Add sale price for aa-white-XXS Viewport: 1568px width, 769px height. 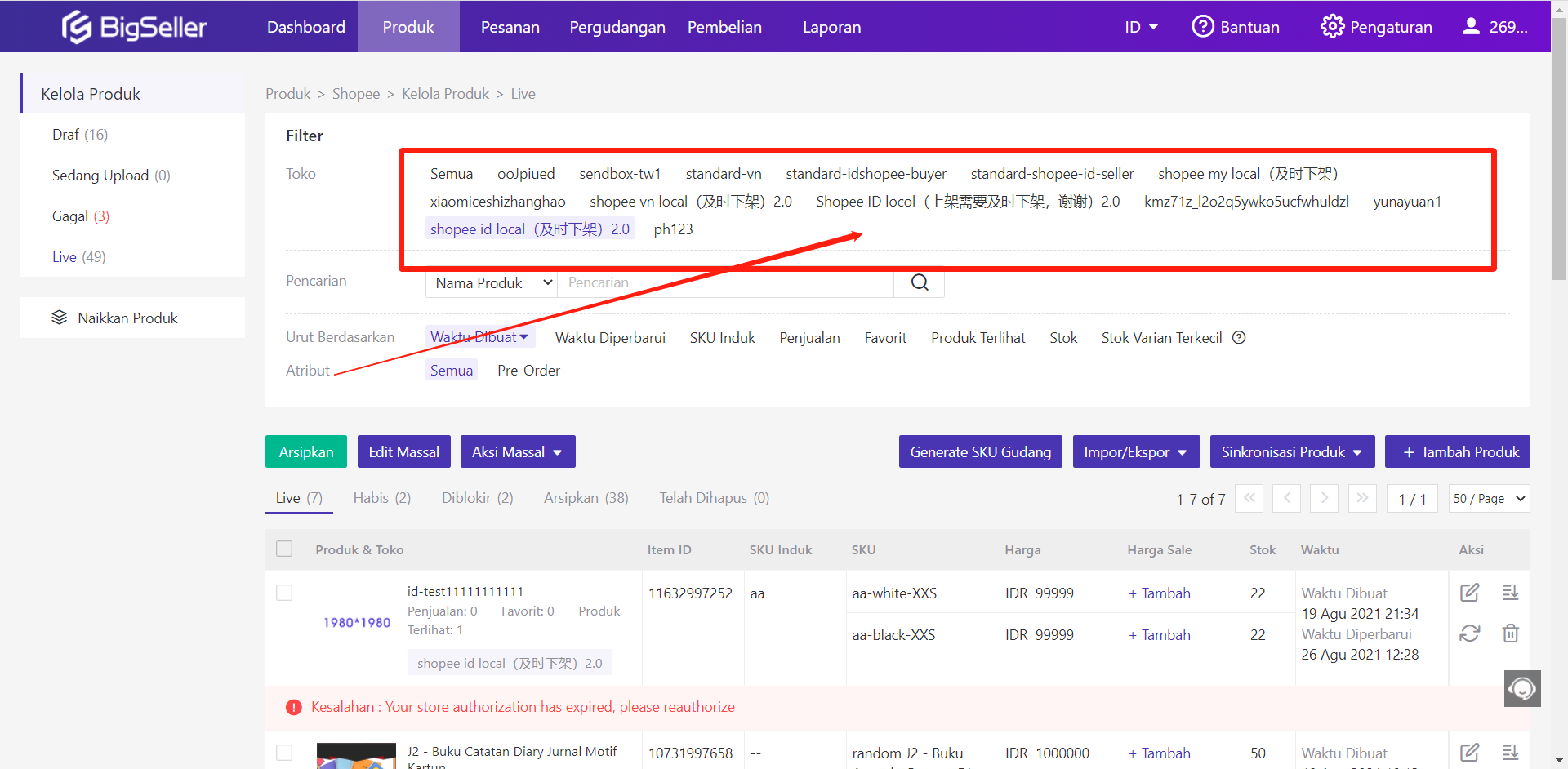[1160, 593]
